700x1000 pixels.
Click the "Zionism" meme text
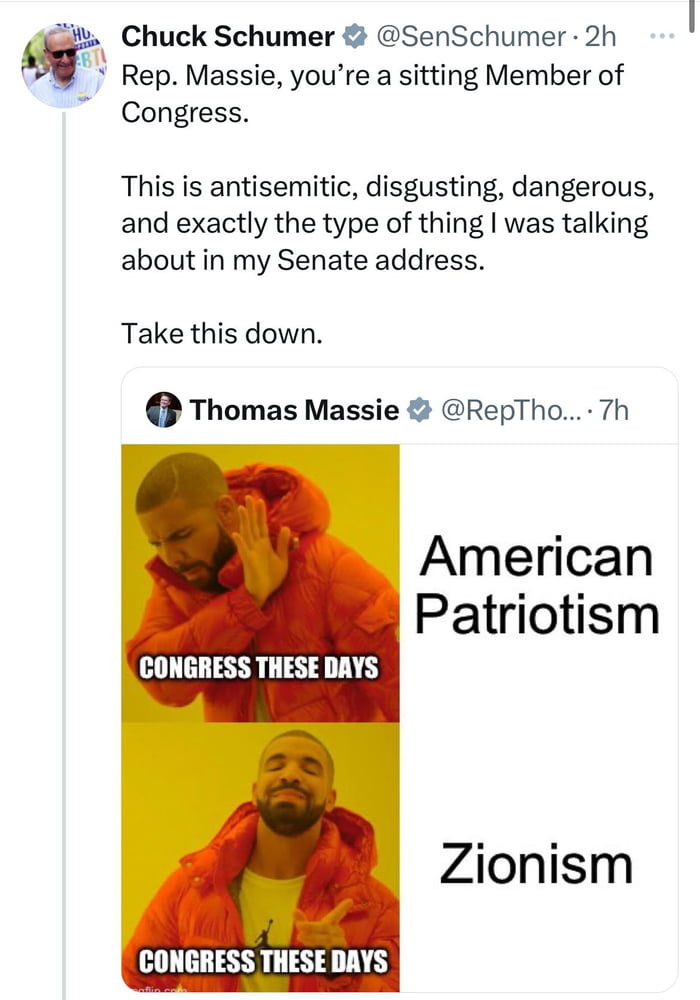click(537, 863)
